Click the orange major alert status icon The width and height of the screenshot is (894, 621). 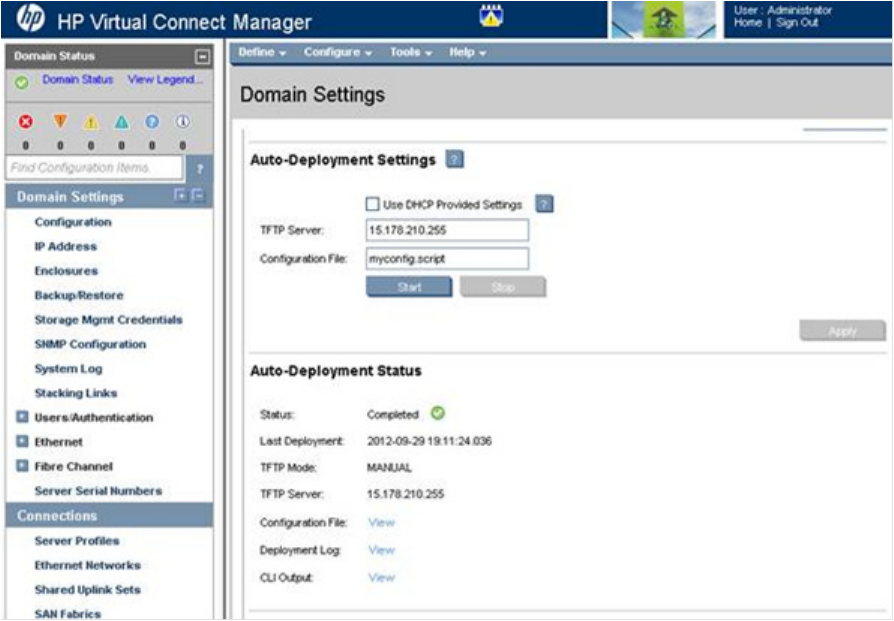pos(60,121)
